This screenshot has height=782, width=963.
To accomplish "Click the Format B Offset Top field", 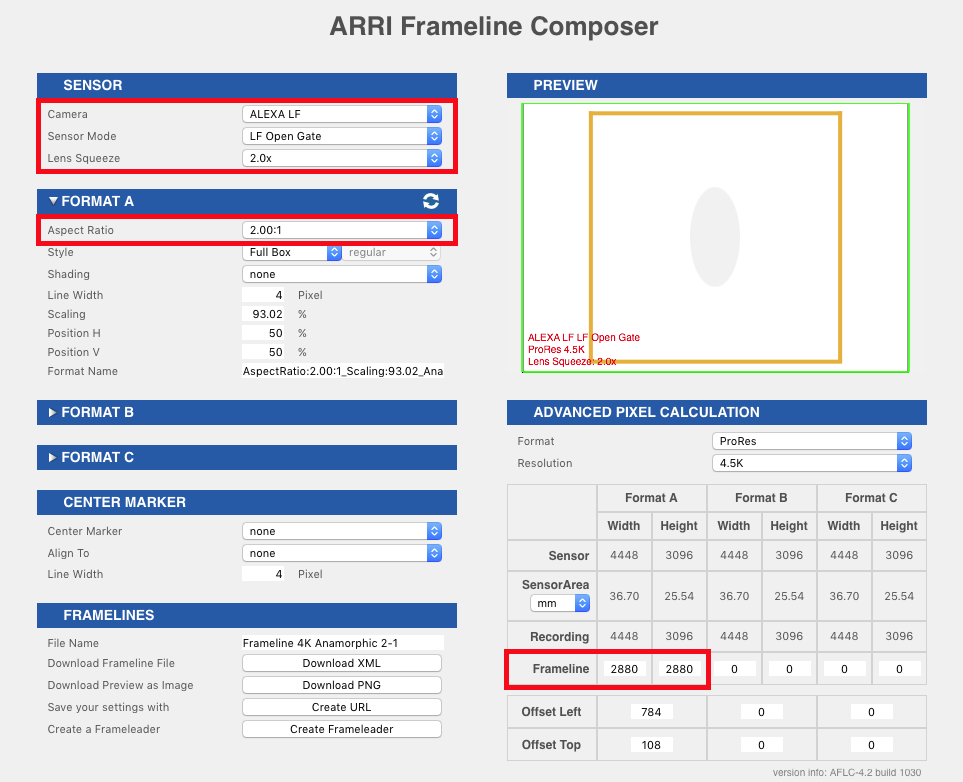I will tap(762, 745).
